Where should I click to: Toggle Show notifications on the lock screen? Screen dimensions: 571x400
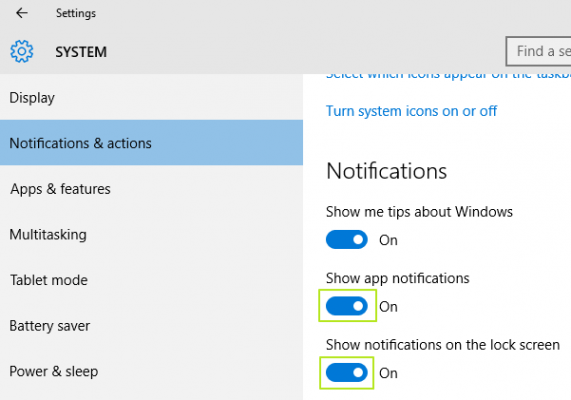click(x=347, y=372)
